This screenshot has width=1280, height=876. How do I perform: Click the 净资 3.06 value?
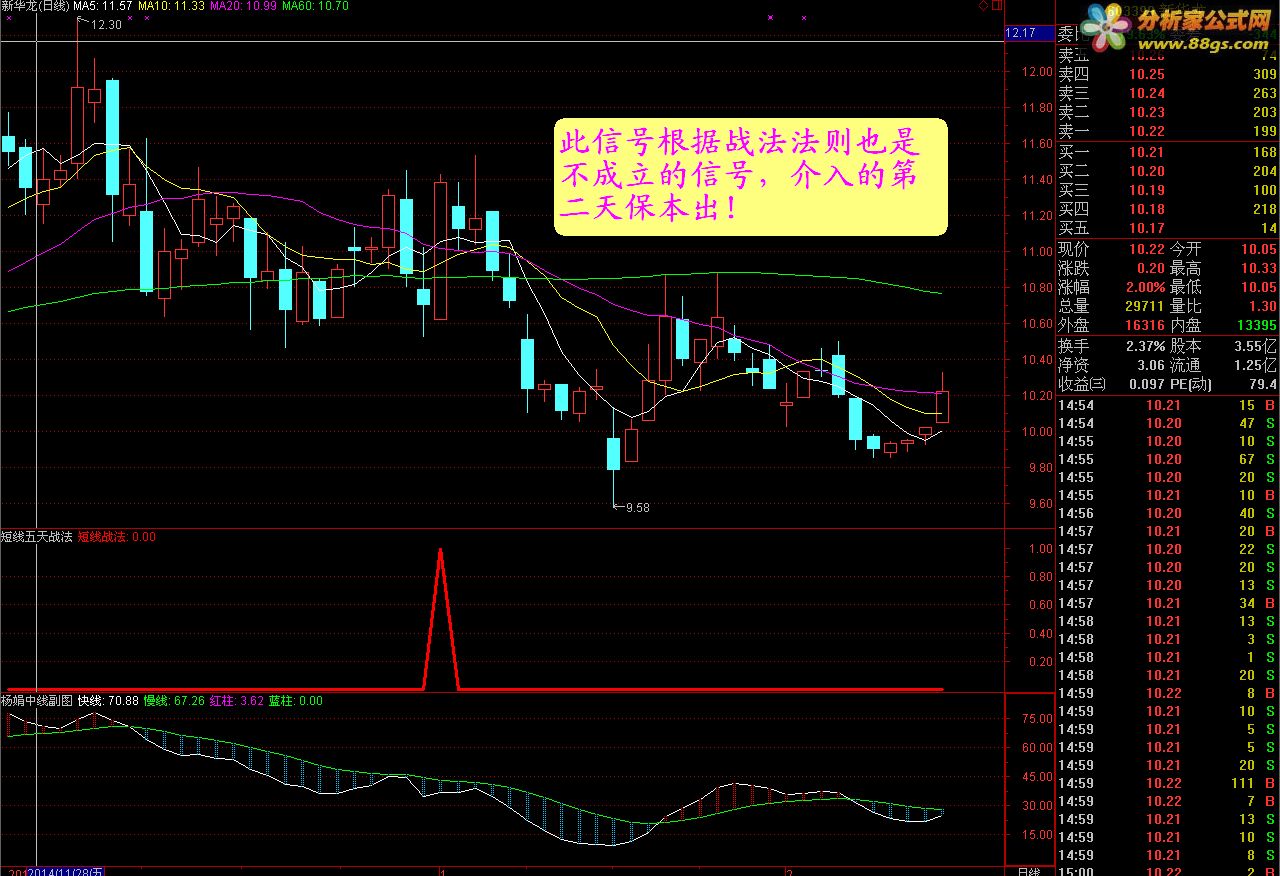pyautogui.click(x=1150, y=366)
